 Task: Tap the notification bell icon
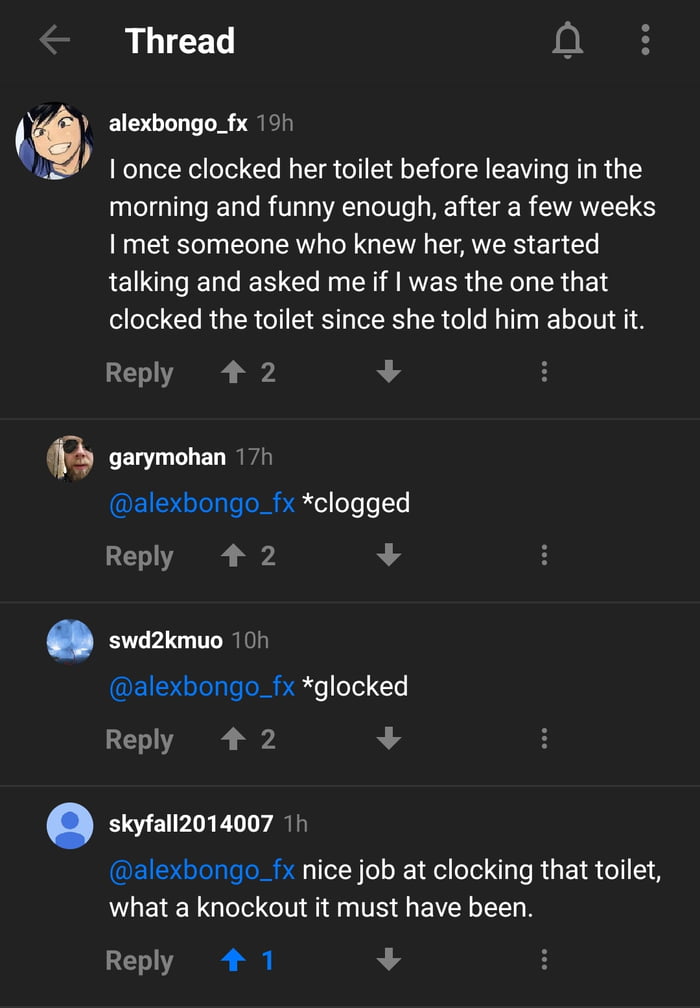point(567,40)
